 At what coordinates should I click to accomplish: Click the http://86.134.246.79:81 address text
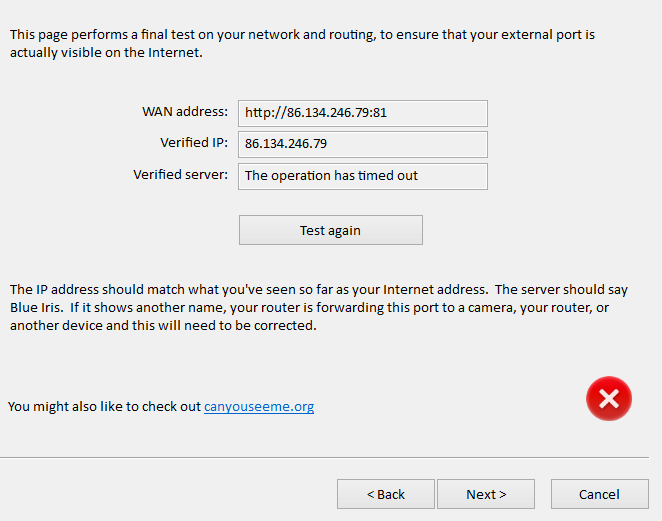315,113
